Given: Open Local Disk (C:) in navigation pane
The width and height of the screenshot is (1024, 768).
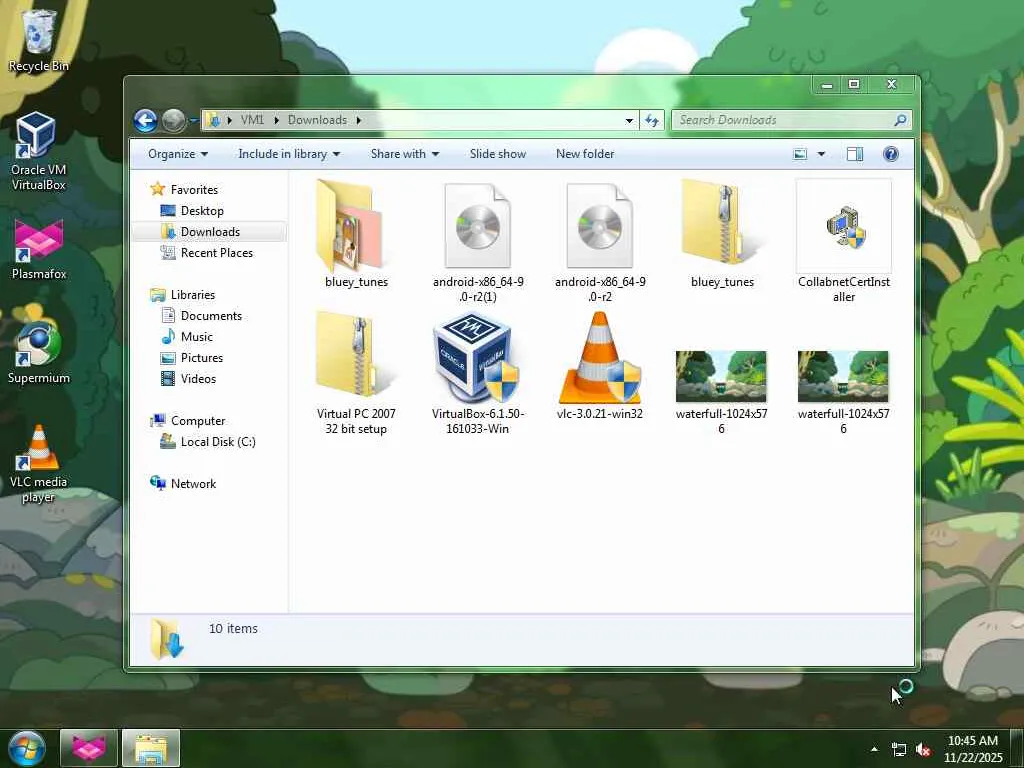Looking at the screenshot, I should (x=217, y=441).
